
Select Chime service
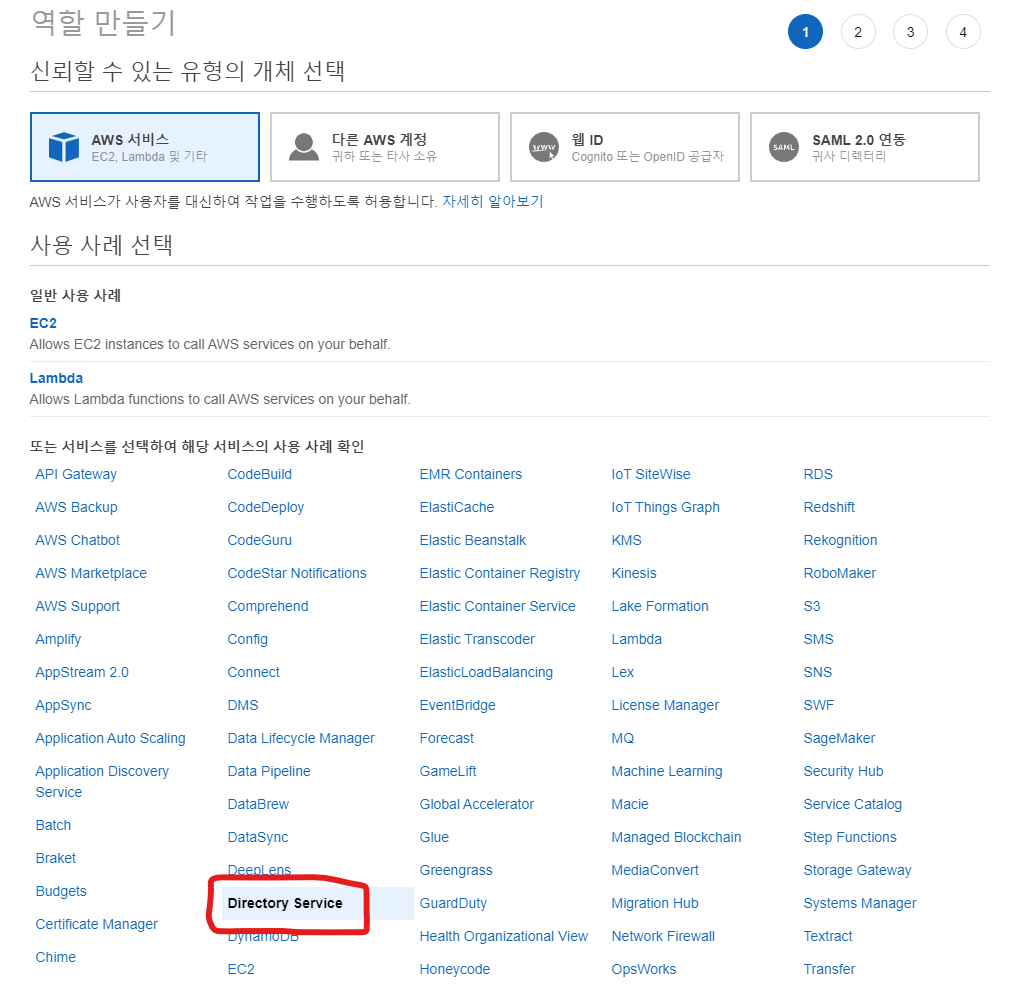click(x=56, y=957)
